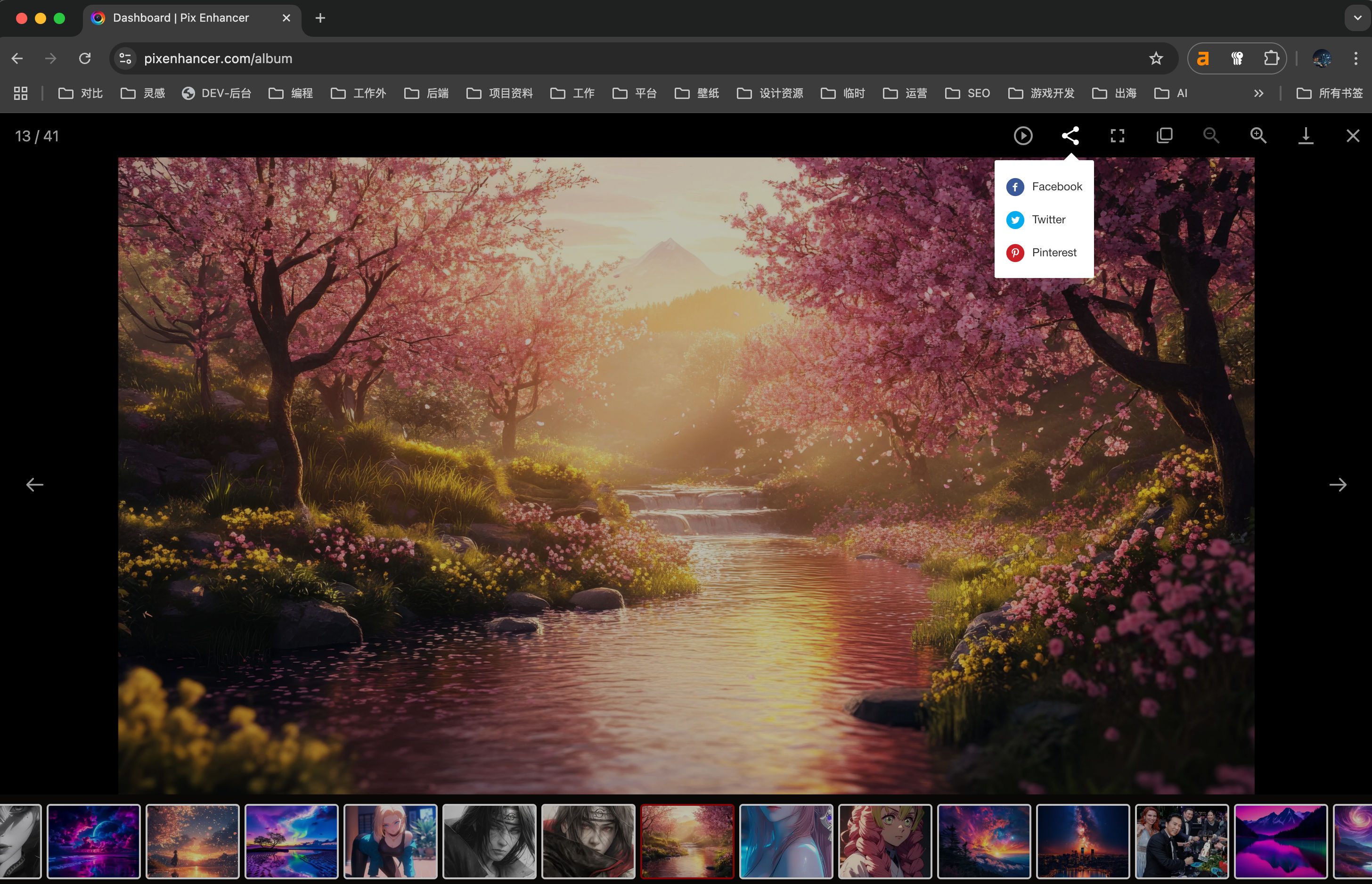
Task: Open the Chrome profile avatar
Action: click(x=1322, y=58)
